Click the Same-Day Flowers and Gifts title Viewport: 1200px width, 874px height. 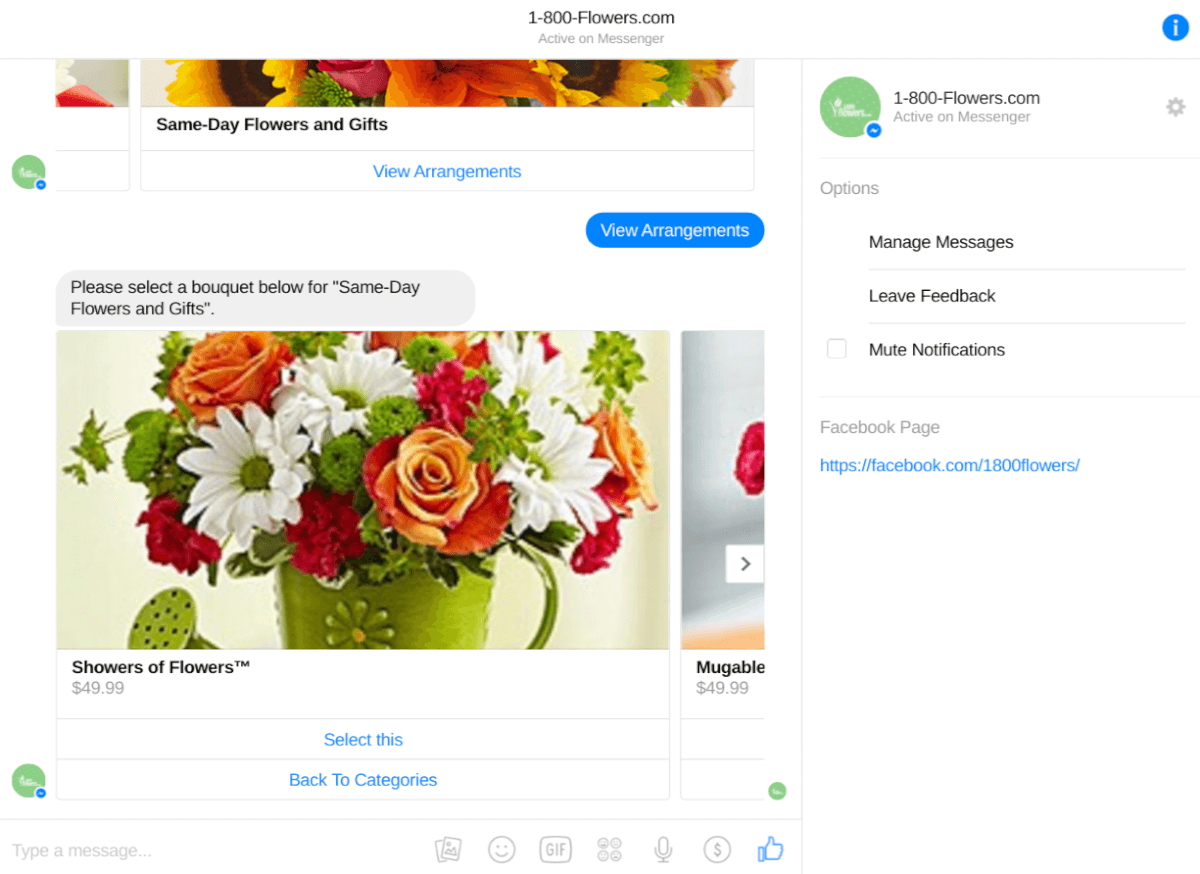[x=272, y=125]
